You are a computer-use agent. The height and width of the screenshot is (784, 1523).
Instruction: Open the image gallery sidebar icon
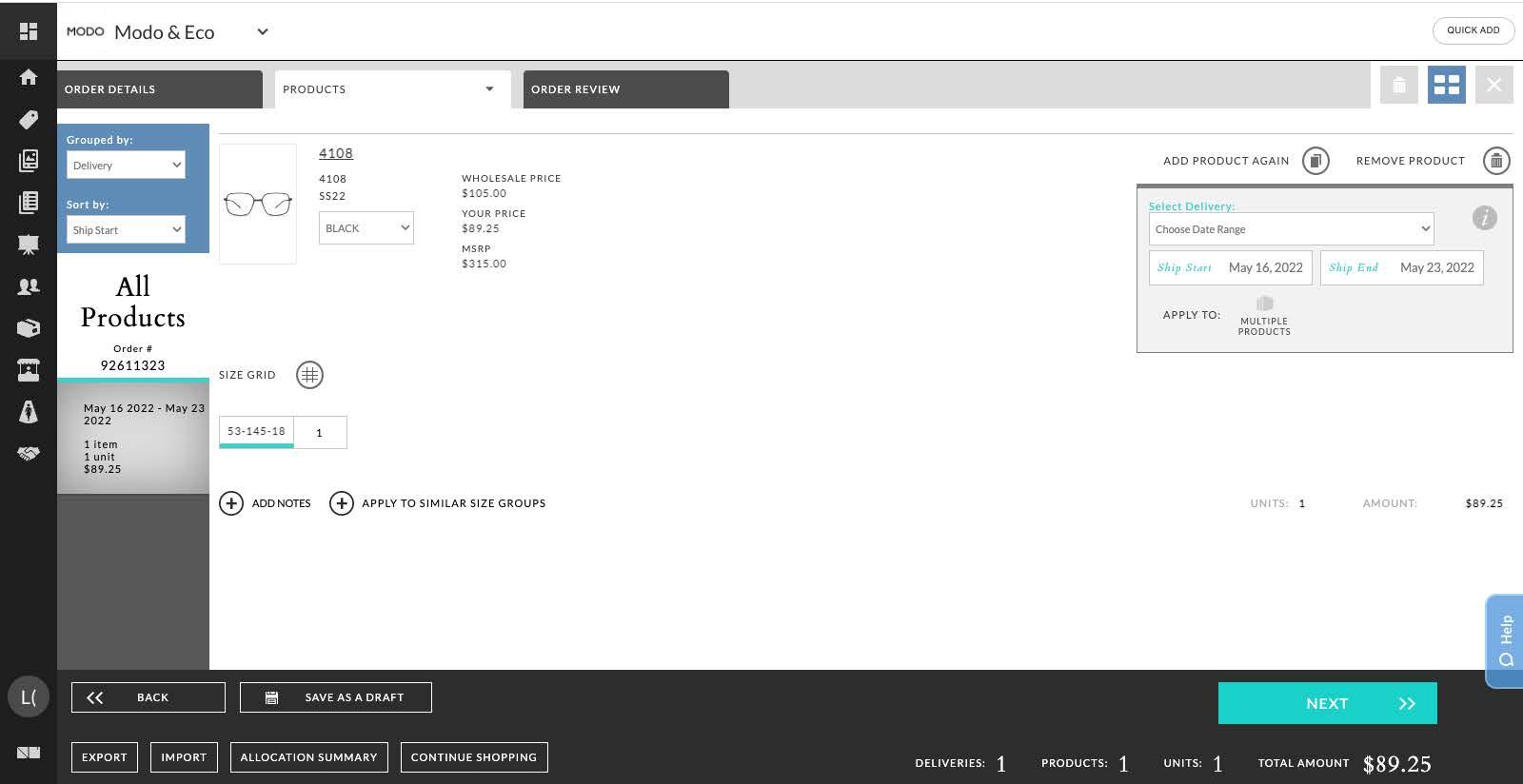pos(29,161)
